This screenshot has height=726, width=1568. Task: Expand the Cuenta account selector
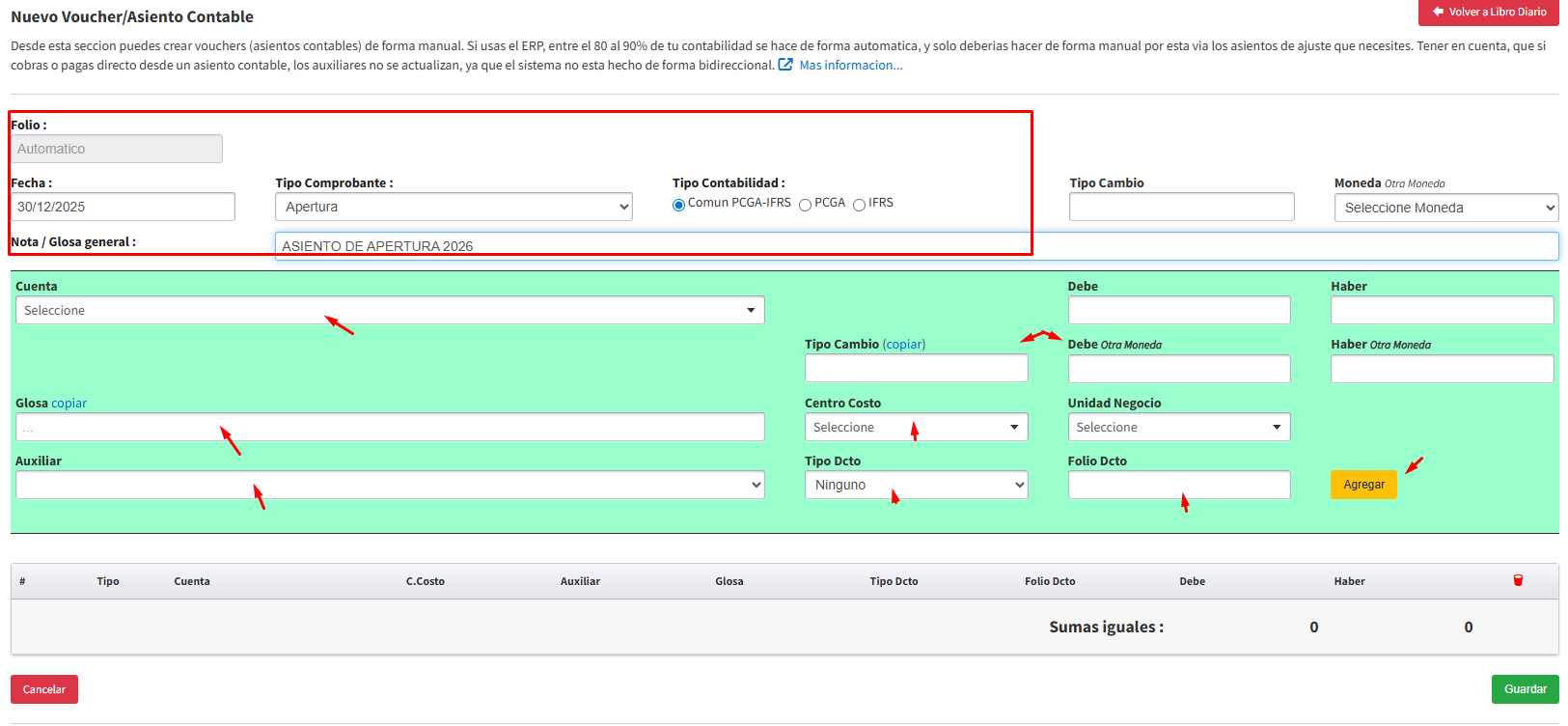tap(390, 310)
